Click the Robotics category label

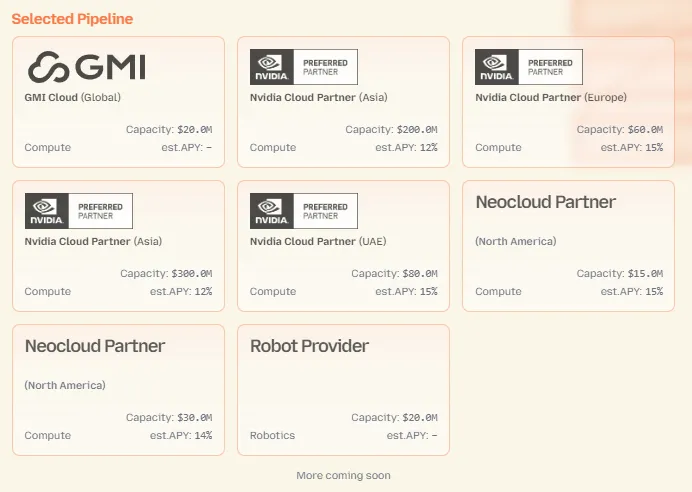pos(272,436)
